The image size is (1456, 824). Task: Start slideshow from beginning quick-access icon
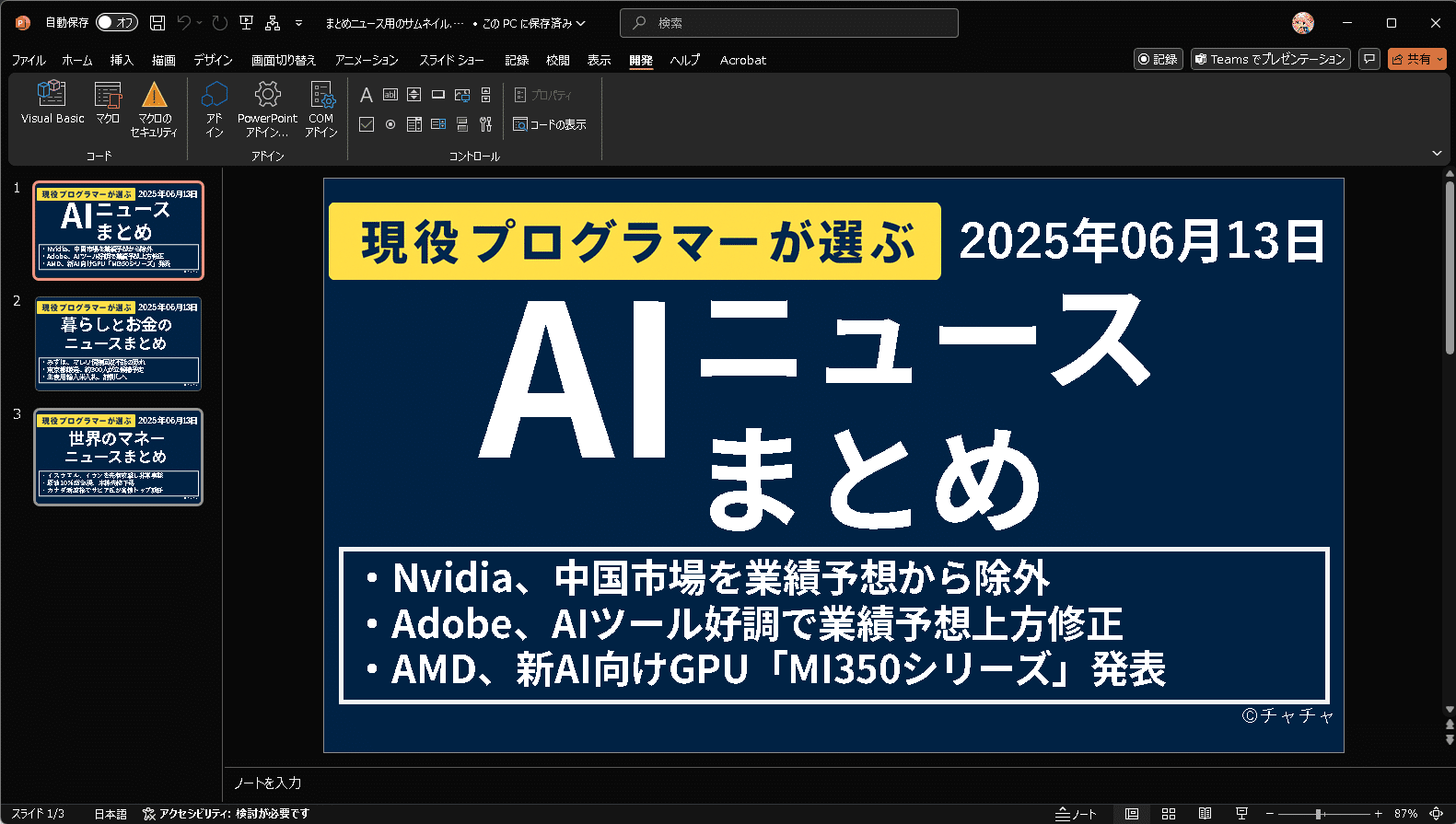point(246,23)
